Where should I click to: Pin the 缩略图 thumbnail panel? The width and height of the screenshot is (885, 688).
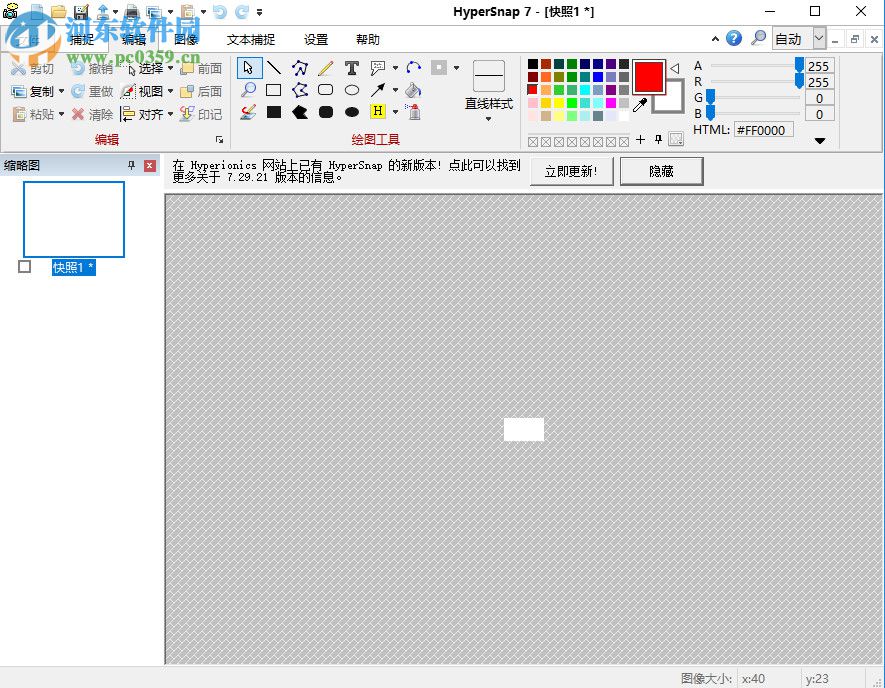(131, 165)
